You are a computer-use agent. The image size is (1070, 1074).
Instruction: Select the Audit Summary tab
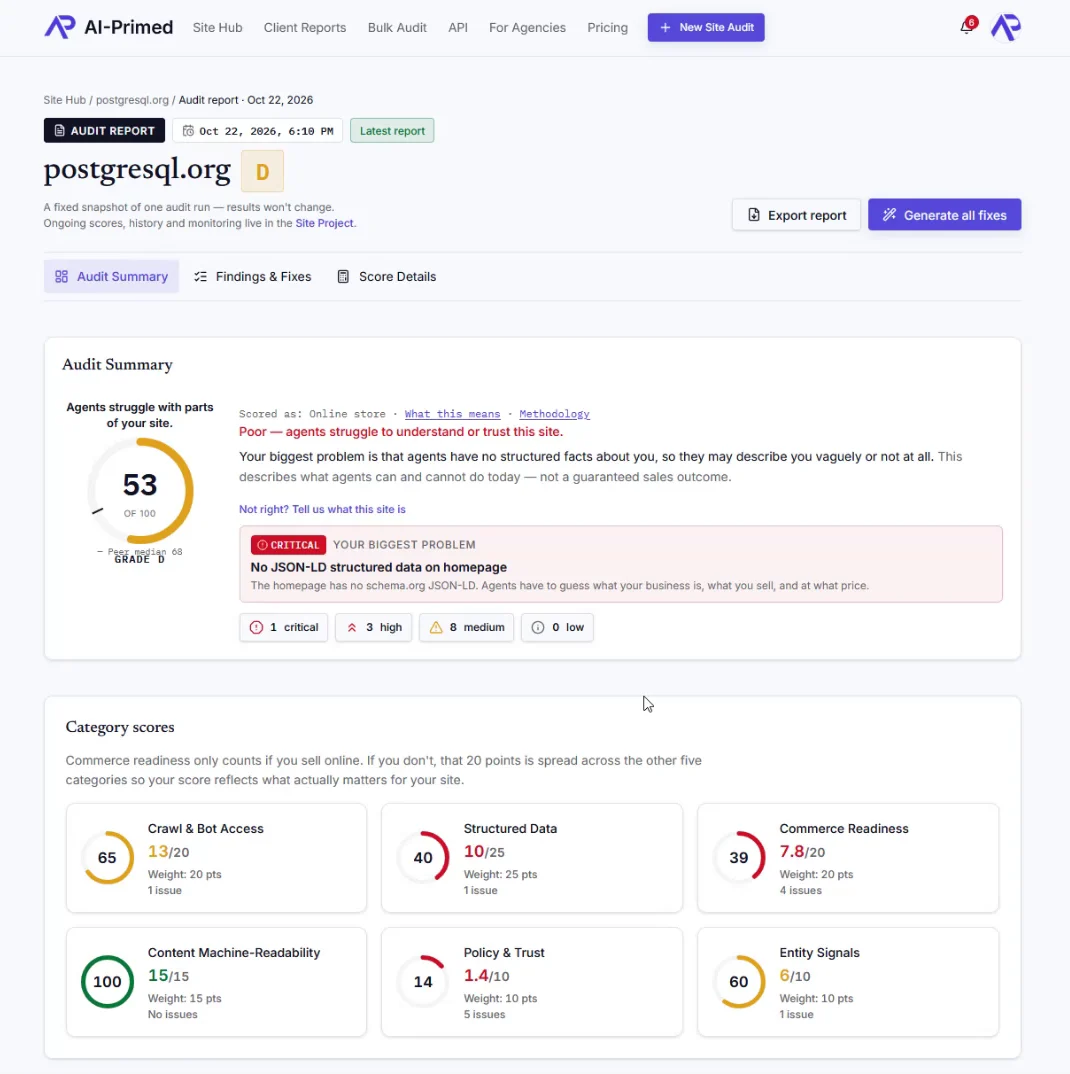(112, 277)
